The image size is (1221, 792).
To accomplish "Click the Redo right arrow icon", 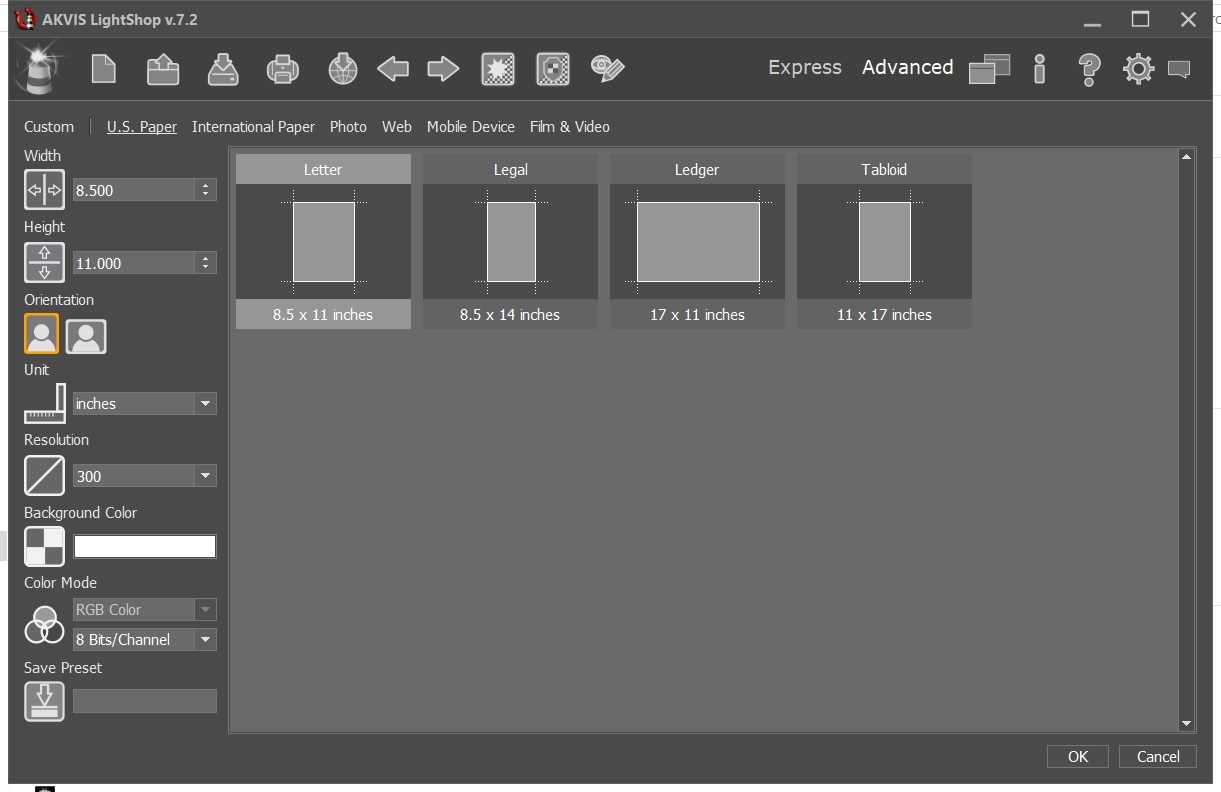I will tap(443, 68).
